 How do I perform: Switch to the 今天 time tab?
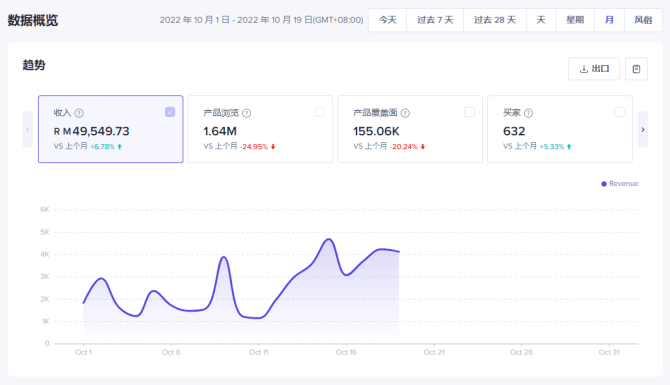point(388,20)
